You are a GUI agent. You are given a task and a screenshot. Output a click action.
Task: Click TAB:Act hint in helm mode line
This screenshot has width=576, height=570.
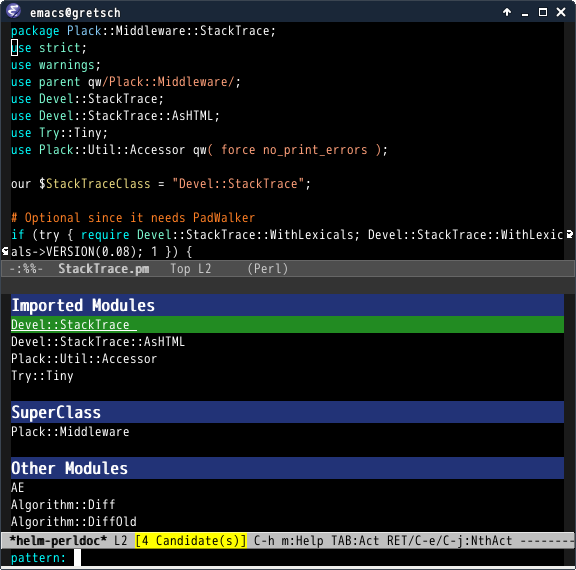[x=355, y=541]
